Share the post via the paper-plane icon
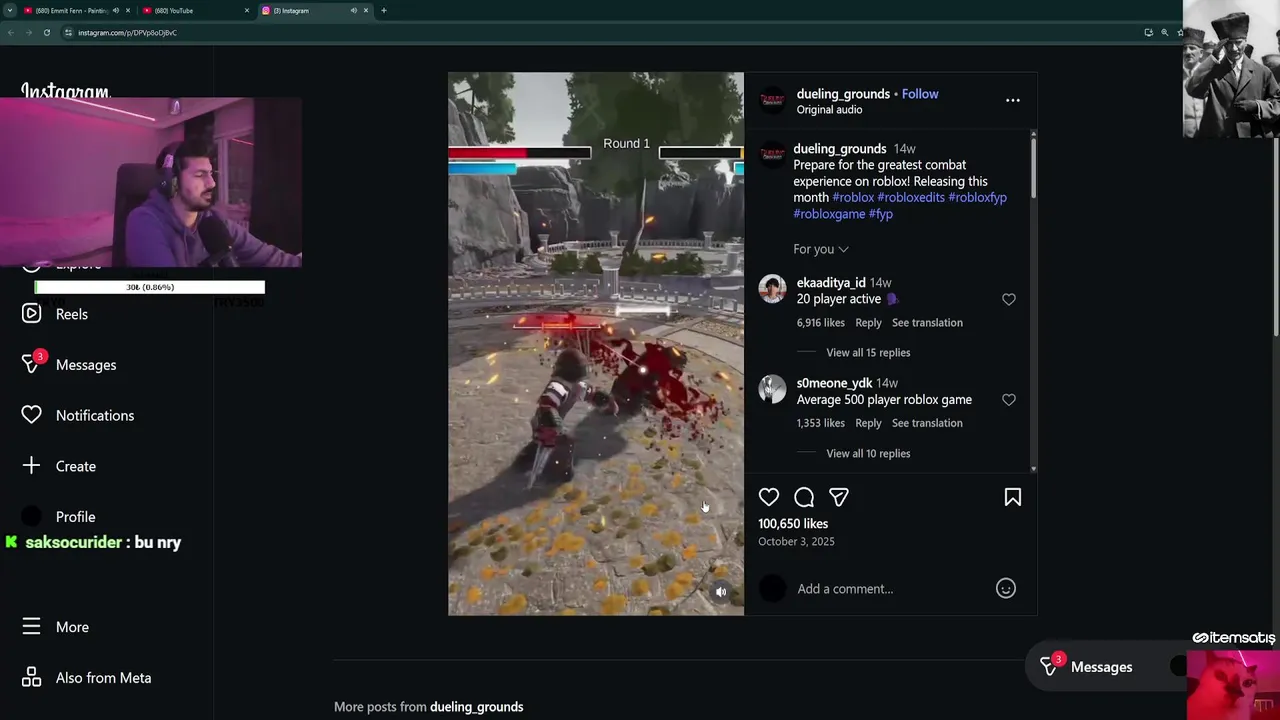This screenshot has height=720, width=1280. click(839, 497)
